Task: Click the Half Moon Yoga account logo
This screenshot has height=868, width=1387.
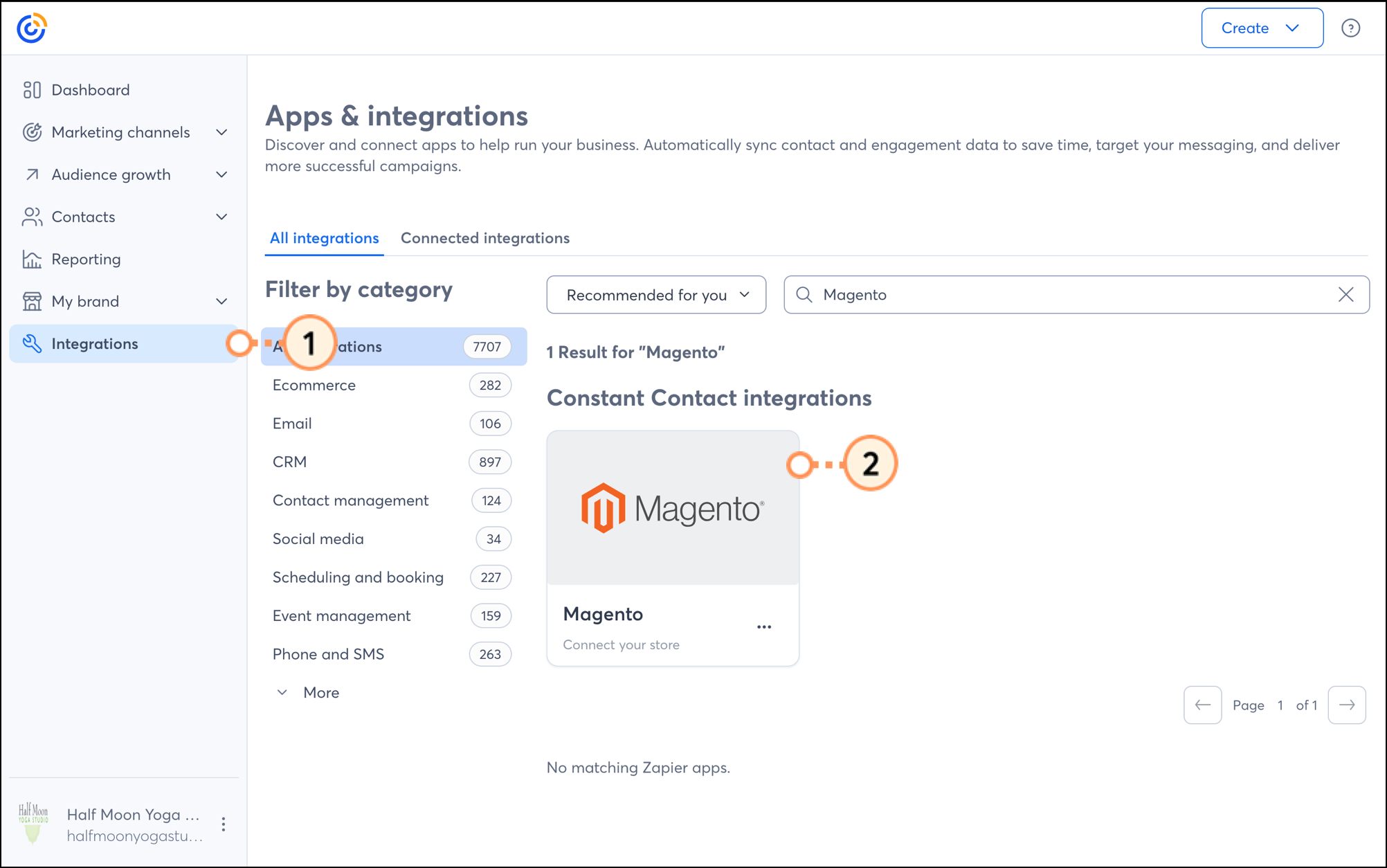Action: 33,824
